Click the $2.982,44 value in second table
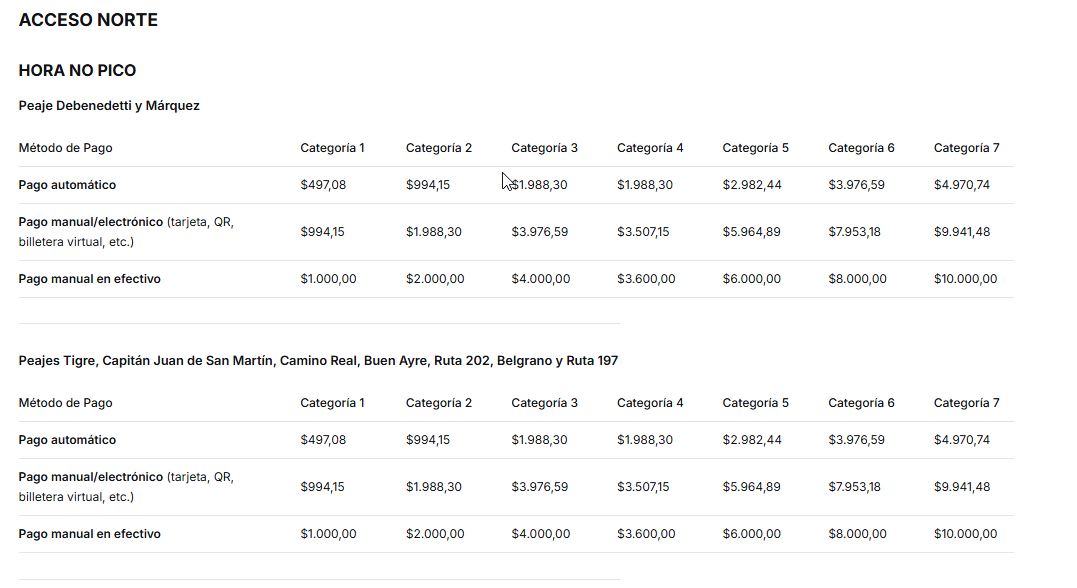Viewport: 1077px width, 588px height. pos(752,440)
